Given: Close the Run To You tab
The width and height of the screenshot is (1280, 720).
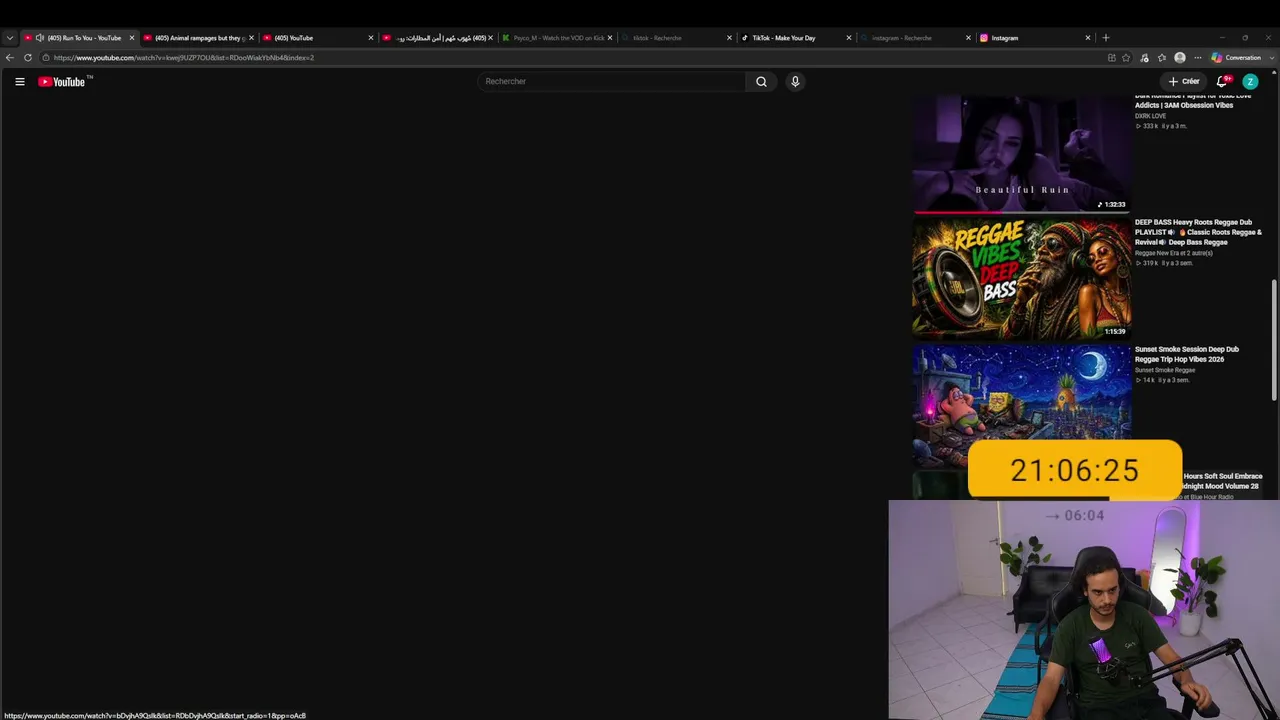Looking at the screenshot, I should tap(131, 38).
